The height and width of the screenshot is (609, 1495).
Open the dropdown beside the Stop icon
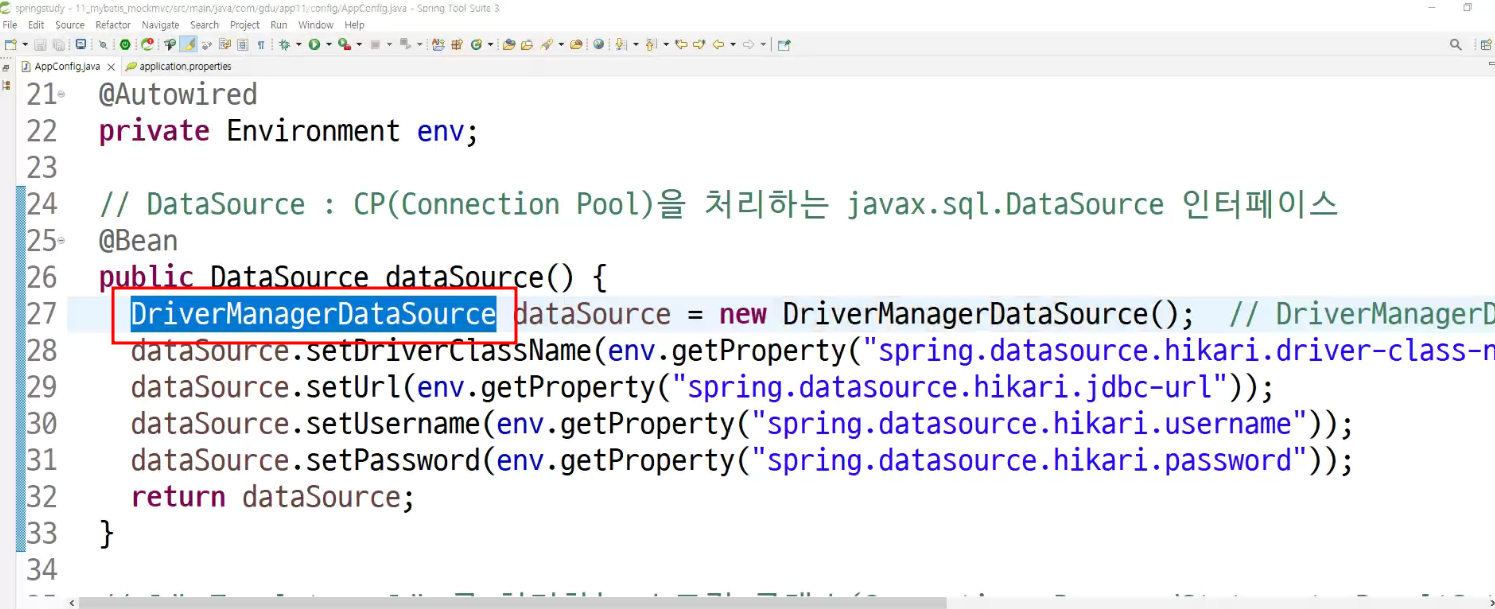click(389, 44)
